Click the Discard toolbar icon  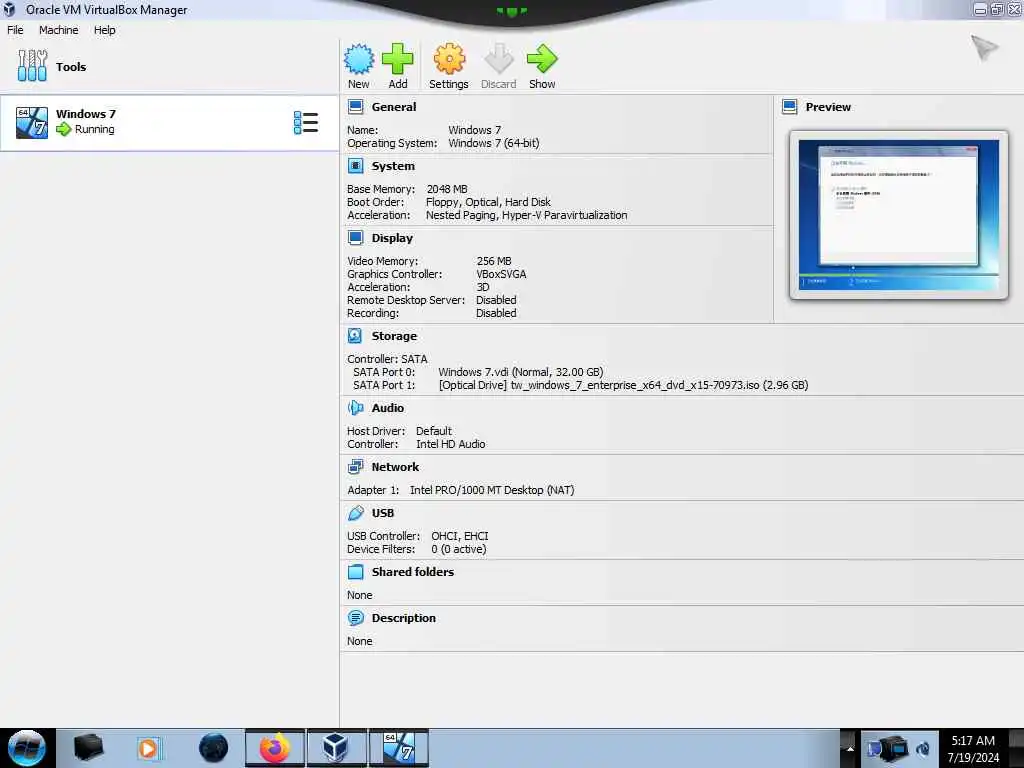point(499,59)
